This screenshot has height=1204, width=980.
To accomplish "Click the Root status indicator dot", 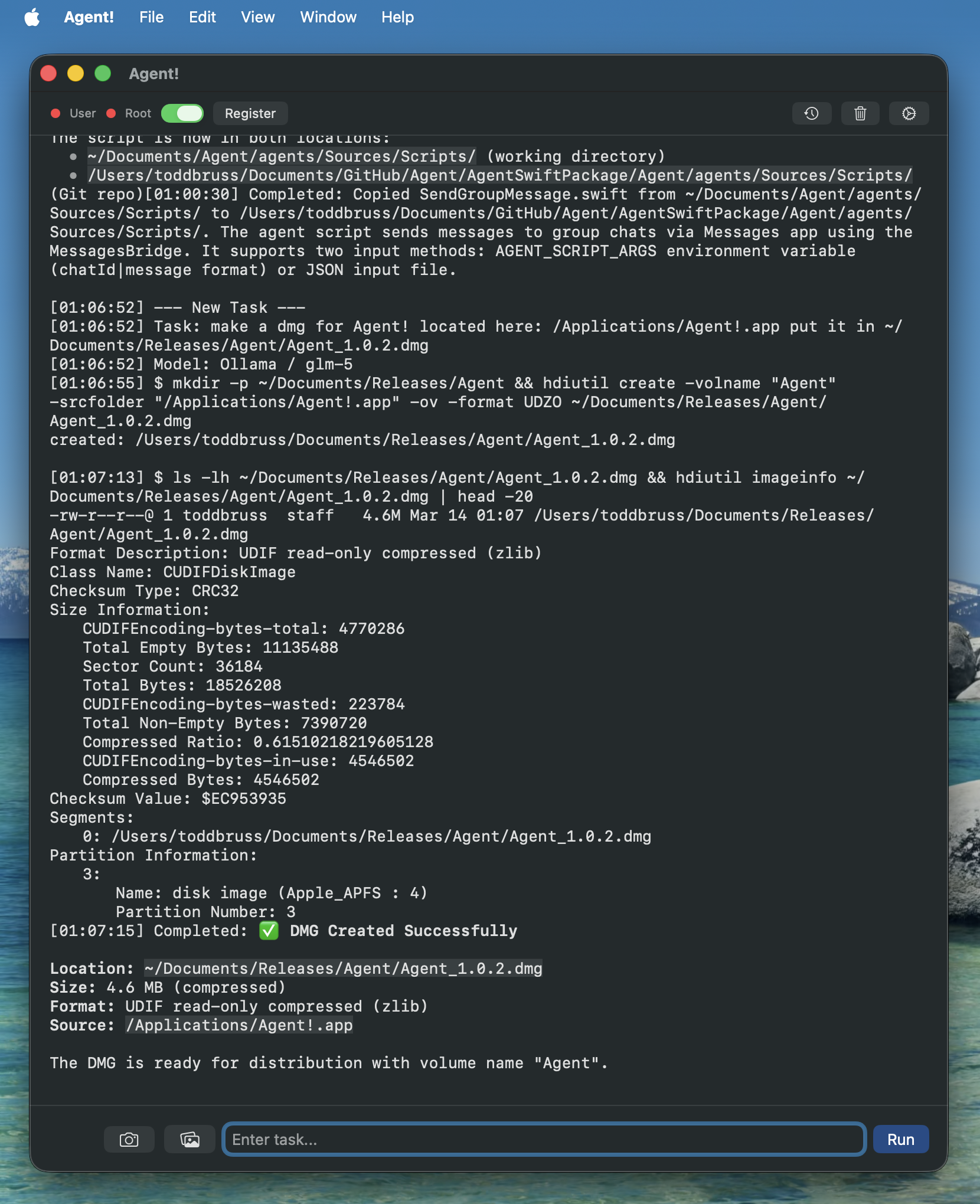I will point(110,113).
